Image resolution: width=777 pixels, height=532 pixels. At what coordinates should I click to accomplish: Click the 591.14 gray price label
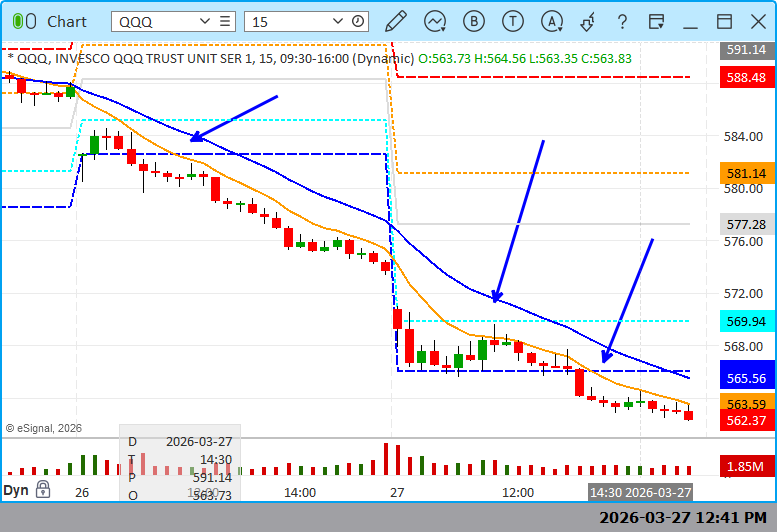coord(746,50)
